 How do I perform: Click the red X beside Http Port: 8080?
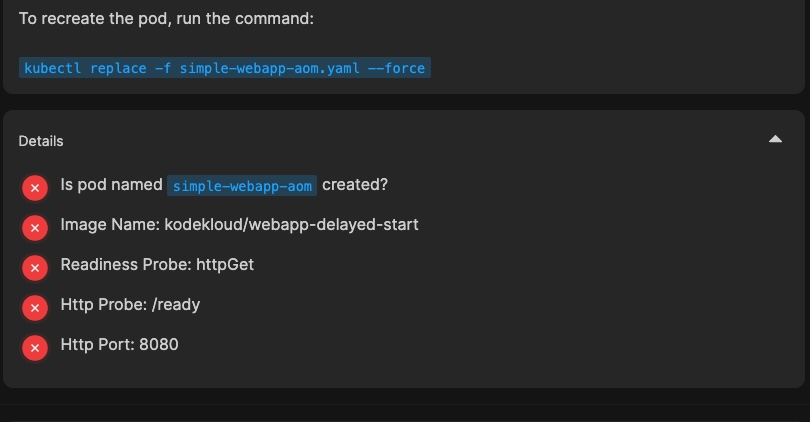[x=35, y=348]
